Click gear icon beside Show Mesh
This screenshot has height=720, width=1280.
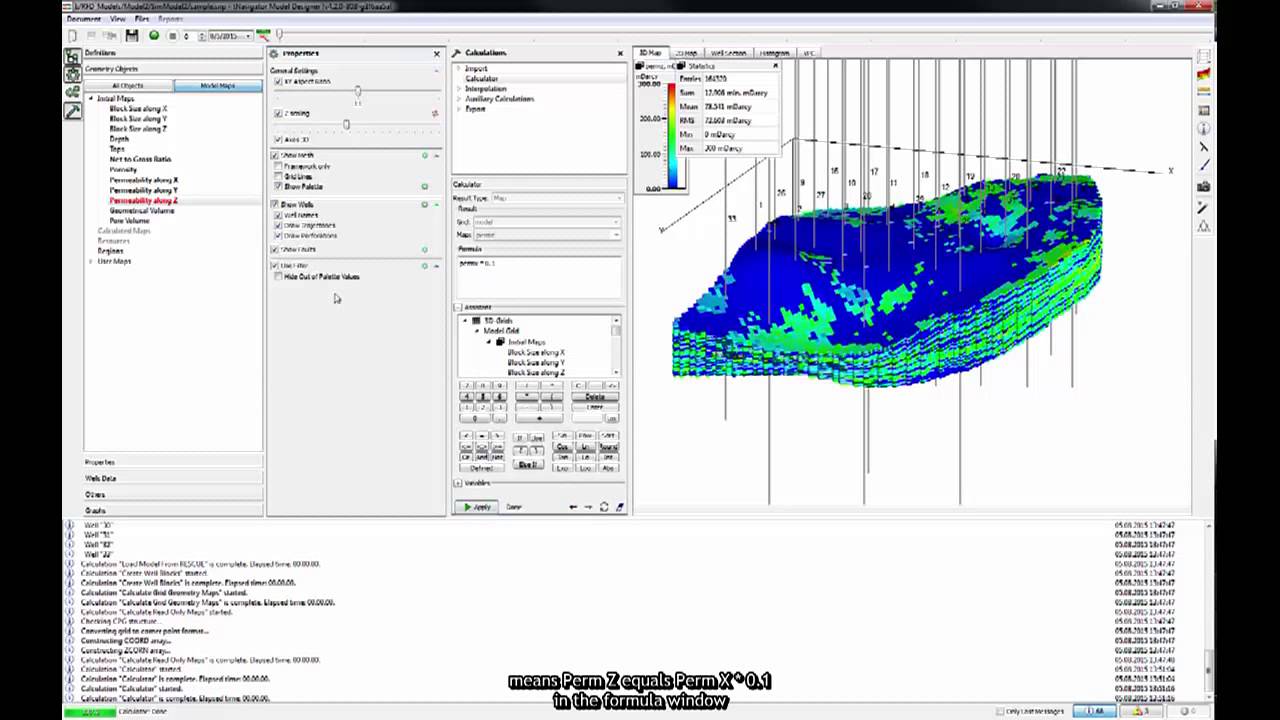424,155
